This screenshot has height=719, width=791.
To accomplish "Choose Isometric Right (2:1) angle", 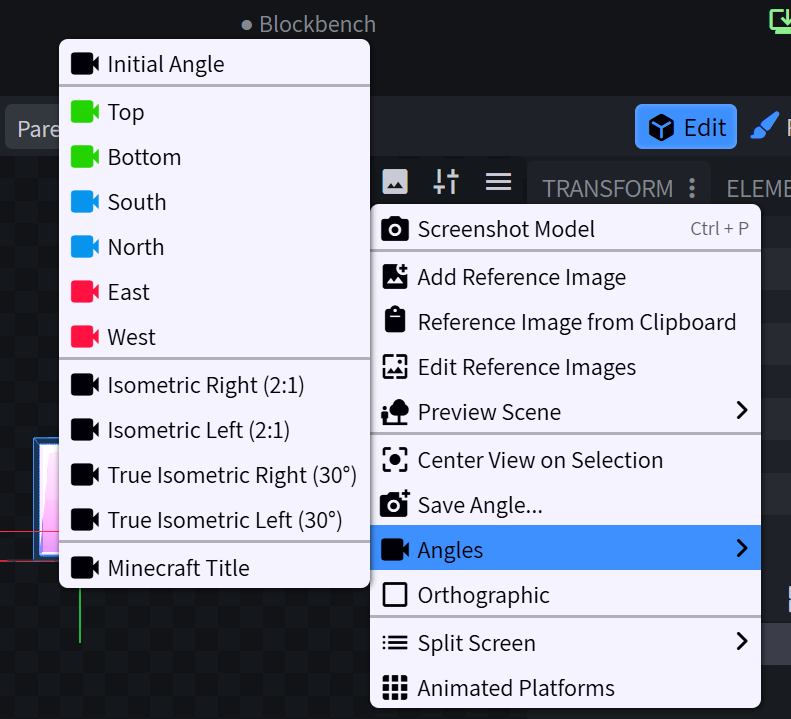I will tap(205, 385).
